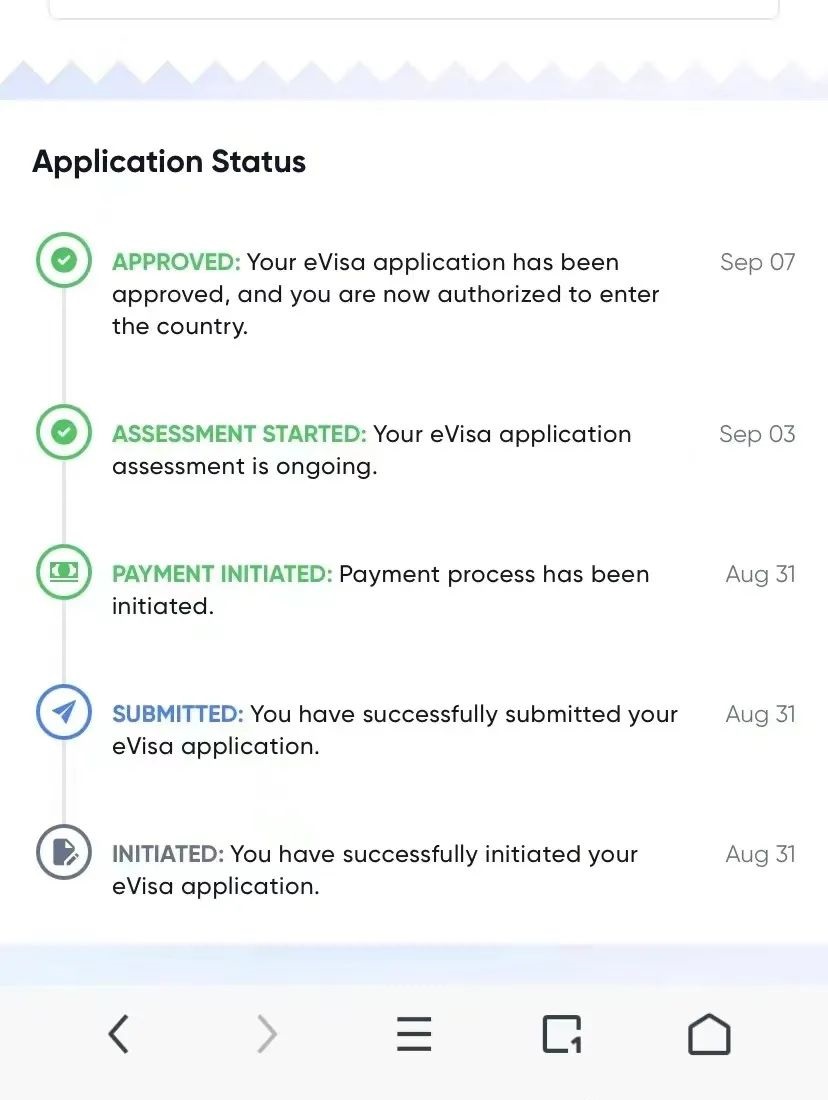
Task: Click the APPROVED green checkmark status icon
Action: 64,260
